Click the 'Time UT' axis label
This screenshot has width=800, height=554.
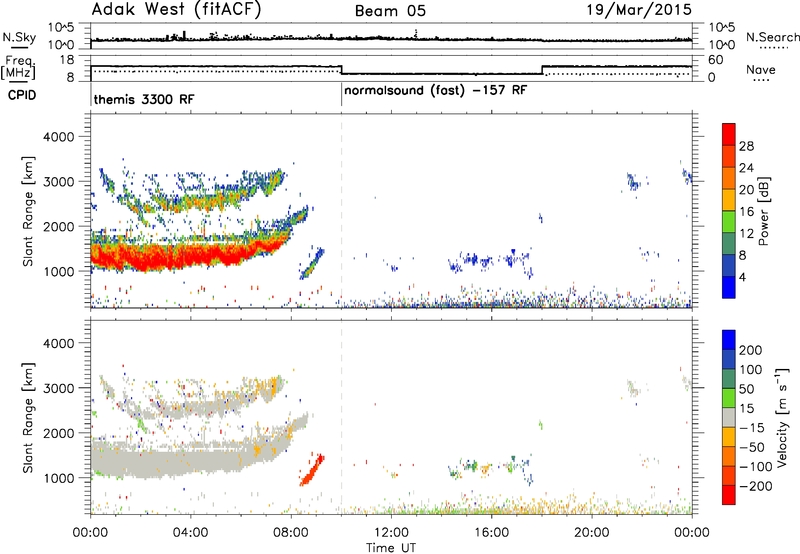click(x=391, y=548)
